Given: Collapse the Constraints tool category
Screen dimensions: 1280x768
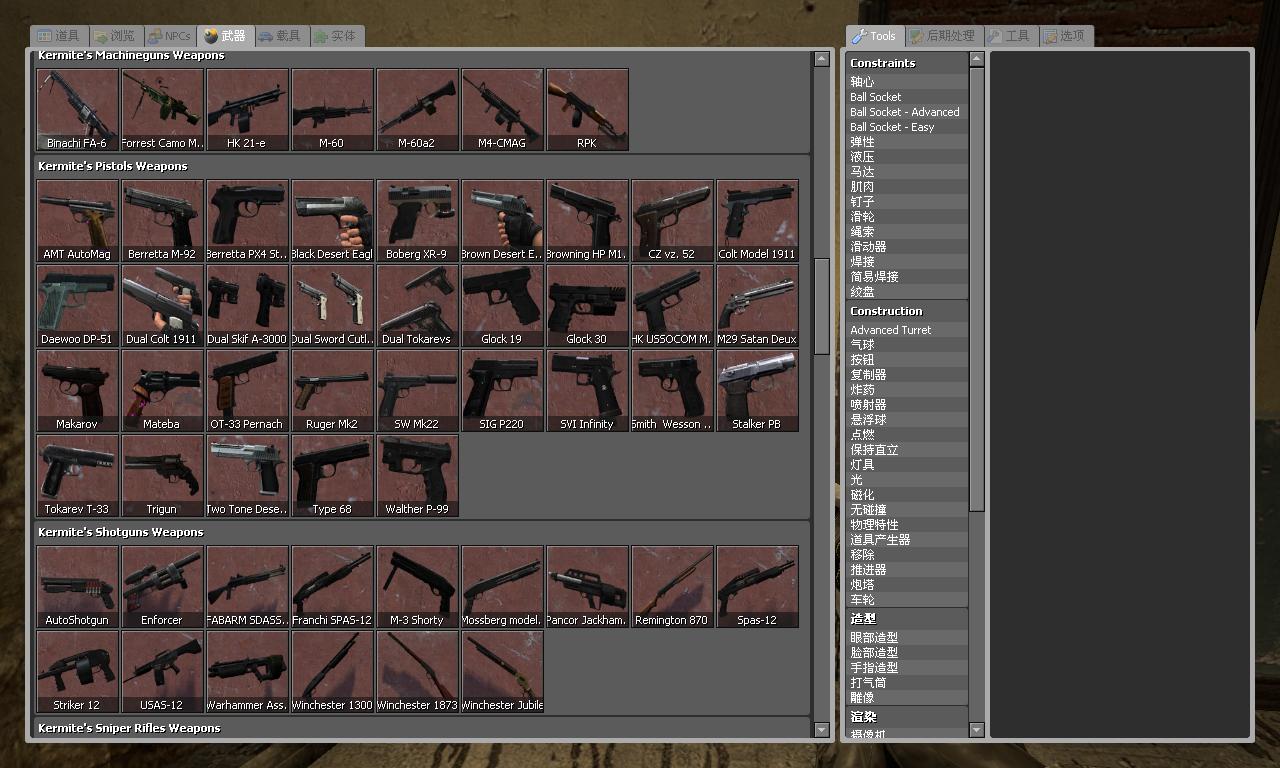Looking at the screenshot, I should 906,63.
